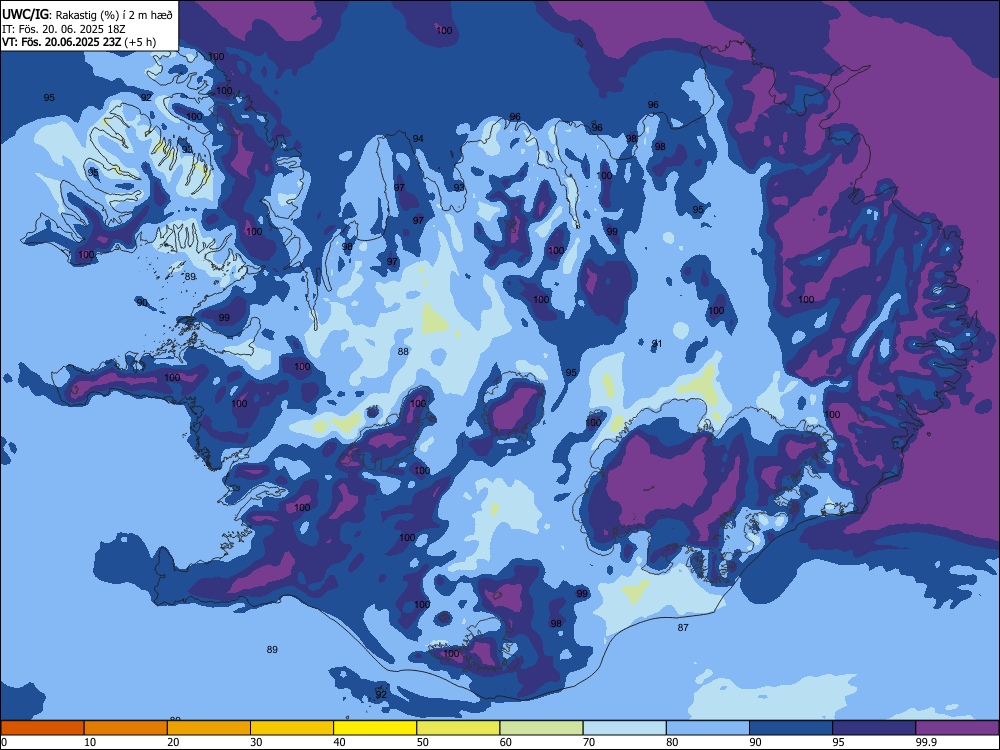Click the 50-60 pale yellow legend swatch
The width and height of the screenshot is (1000, 750).
point(459,727)
